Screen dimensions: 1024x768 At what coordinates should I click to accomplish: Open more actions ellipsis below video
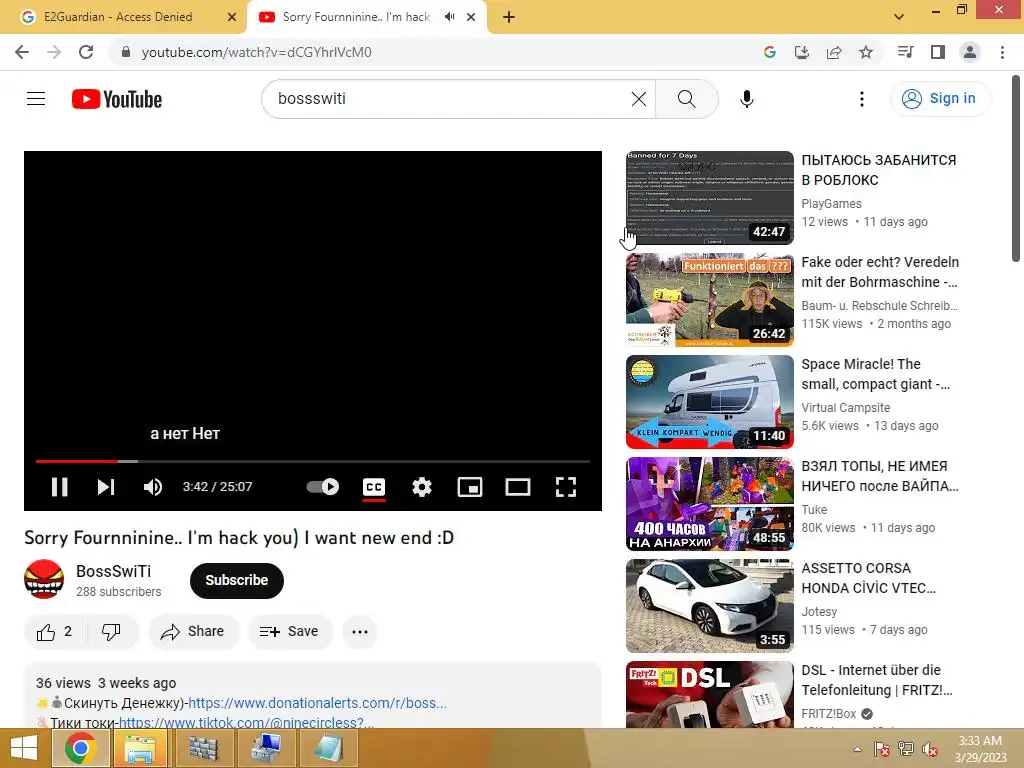(360, 632)
